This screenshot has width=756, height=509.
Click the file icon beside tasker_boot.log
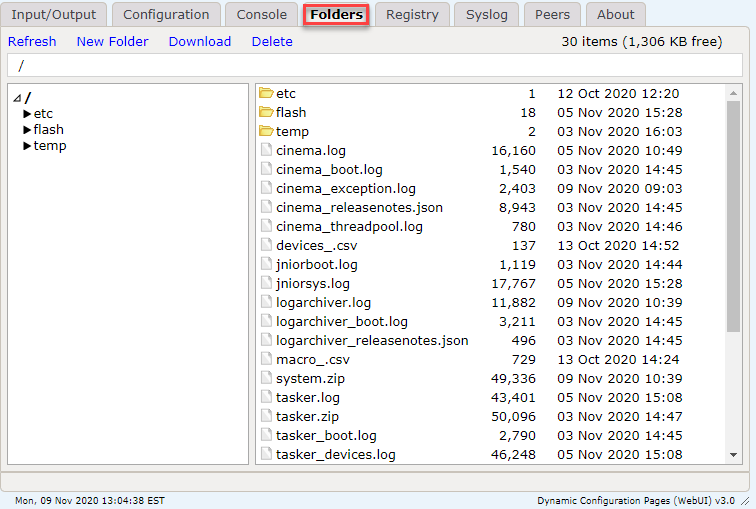tap(266, 435)
